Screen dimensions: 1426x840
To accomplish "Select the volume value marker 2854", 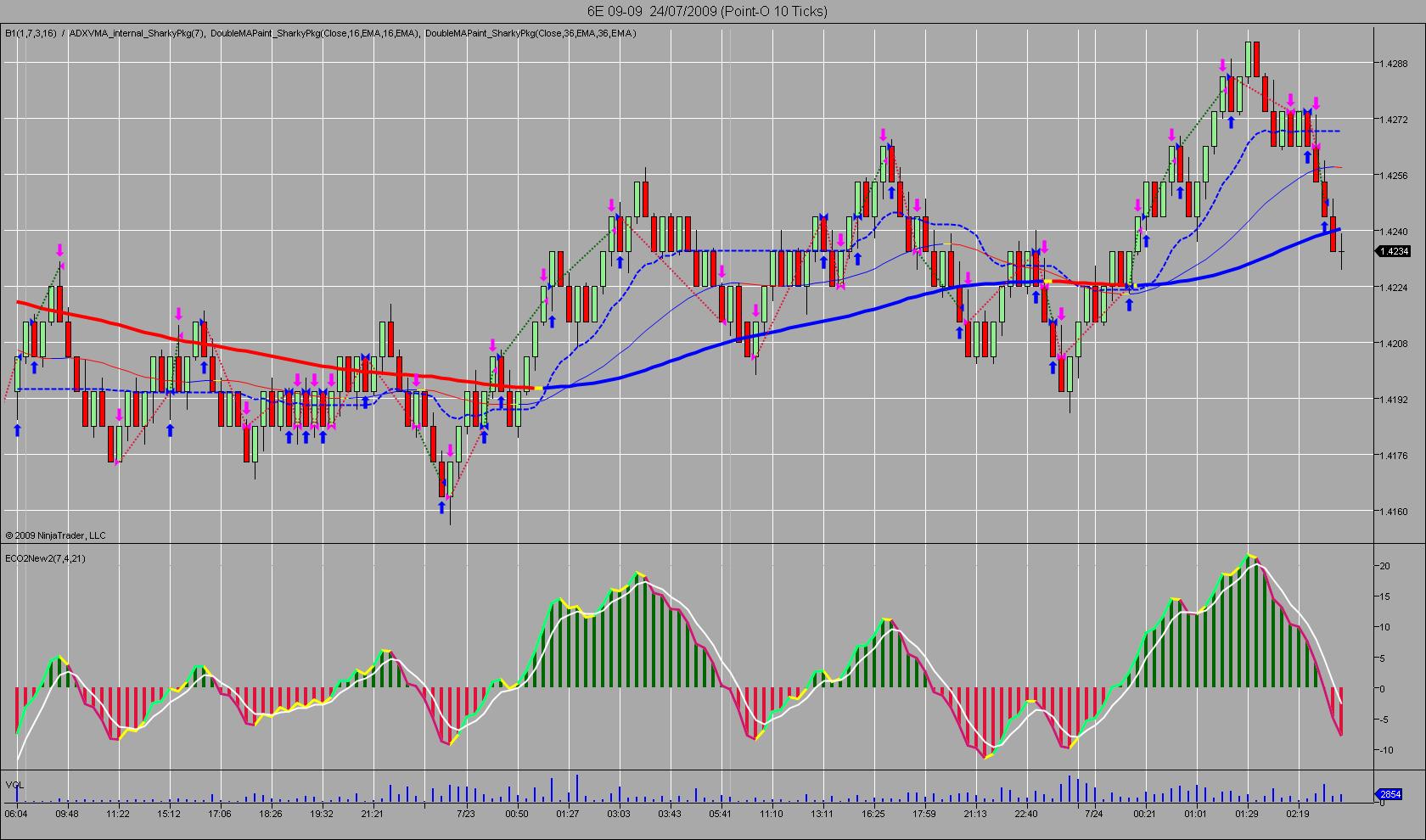I will [x=1390, y=794].
